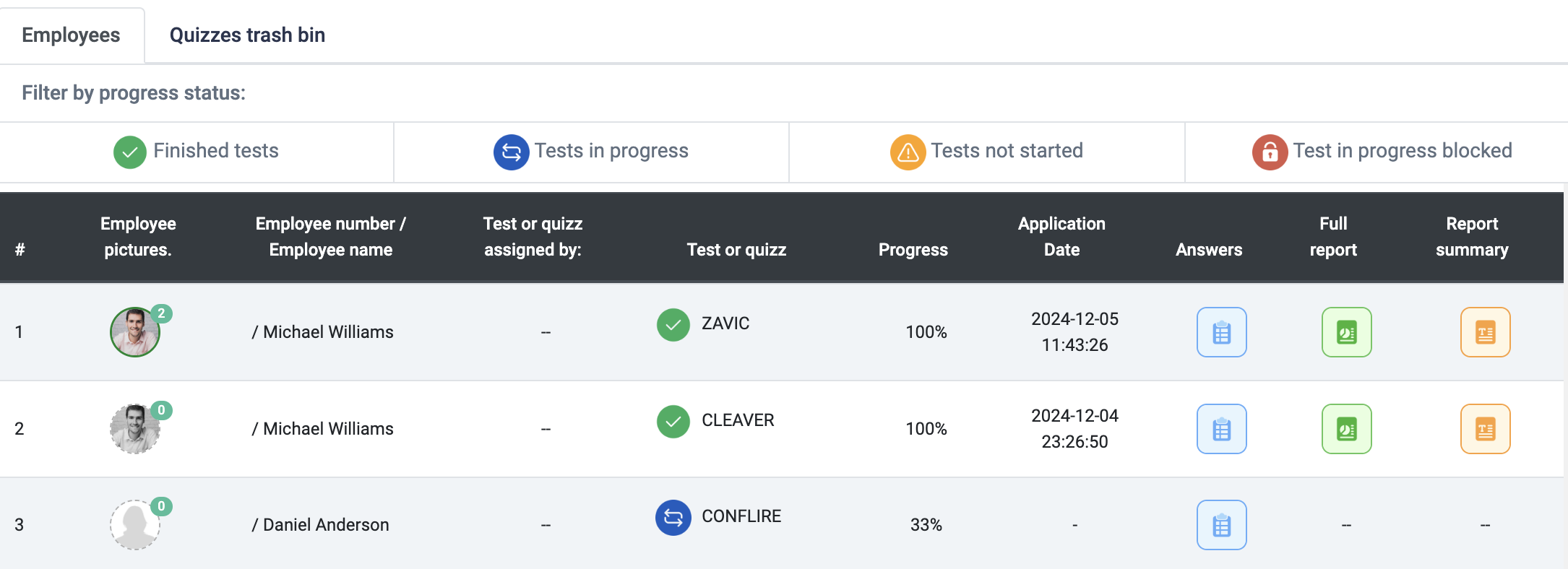Click the green check icon beside ZAVIC
The width and height of the screenshot is (1568, 569).
point(673,325)
